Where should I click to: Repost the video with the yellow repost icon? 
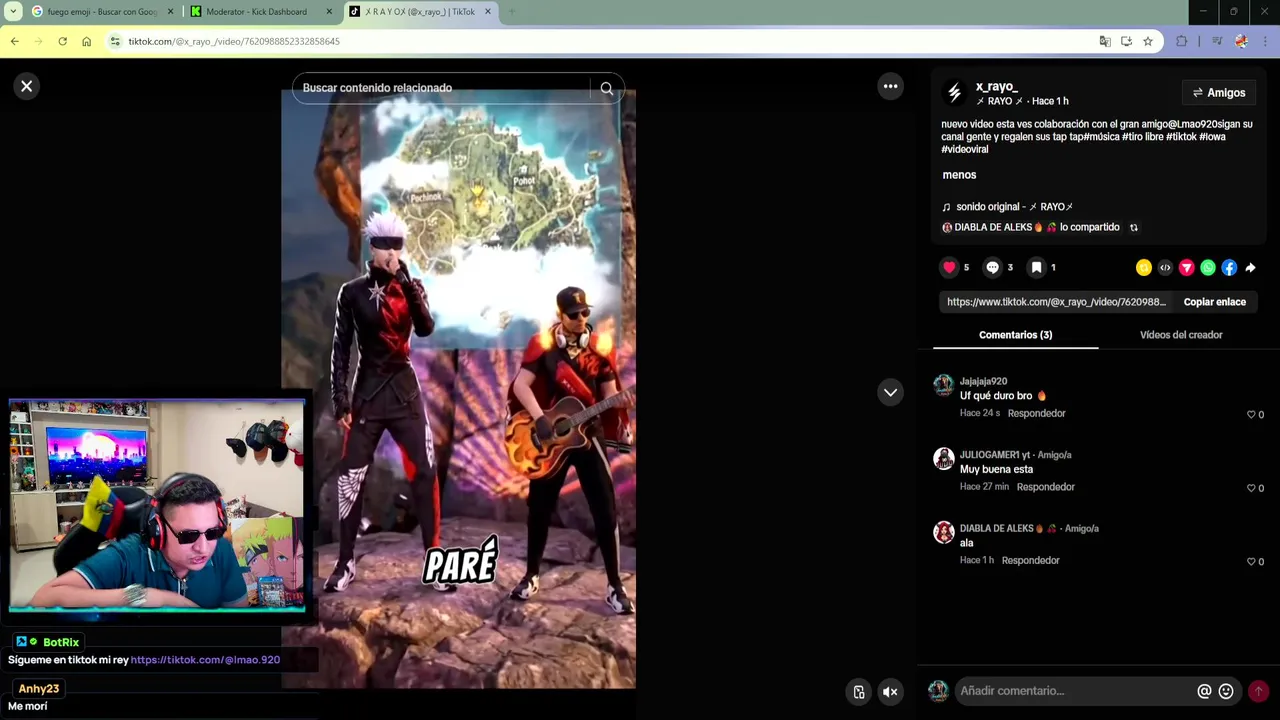click(x=1144, y=267)
